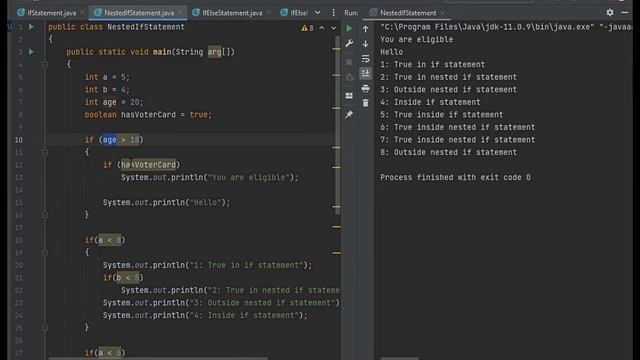Click 'int a = 5;' declaration
The image size is (640, 360).
[x=107, y=77]
